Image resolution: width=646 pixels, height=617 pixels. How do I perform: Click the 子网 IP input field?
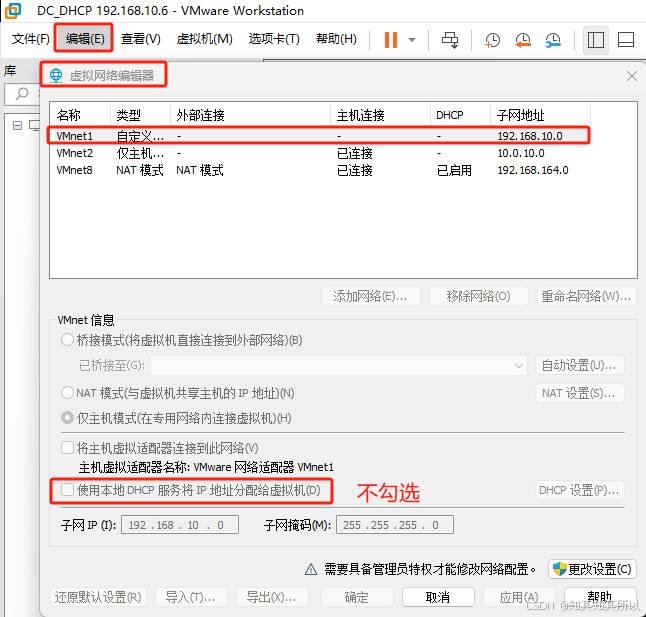point(180,525)
